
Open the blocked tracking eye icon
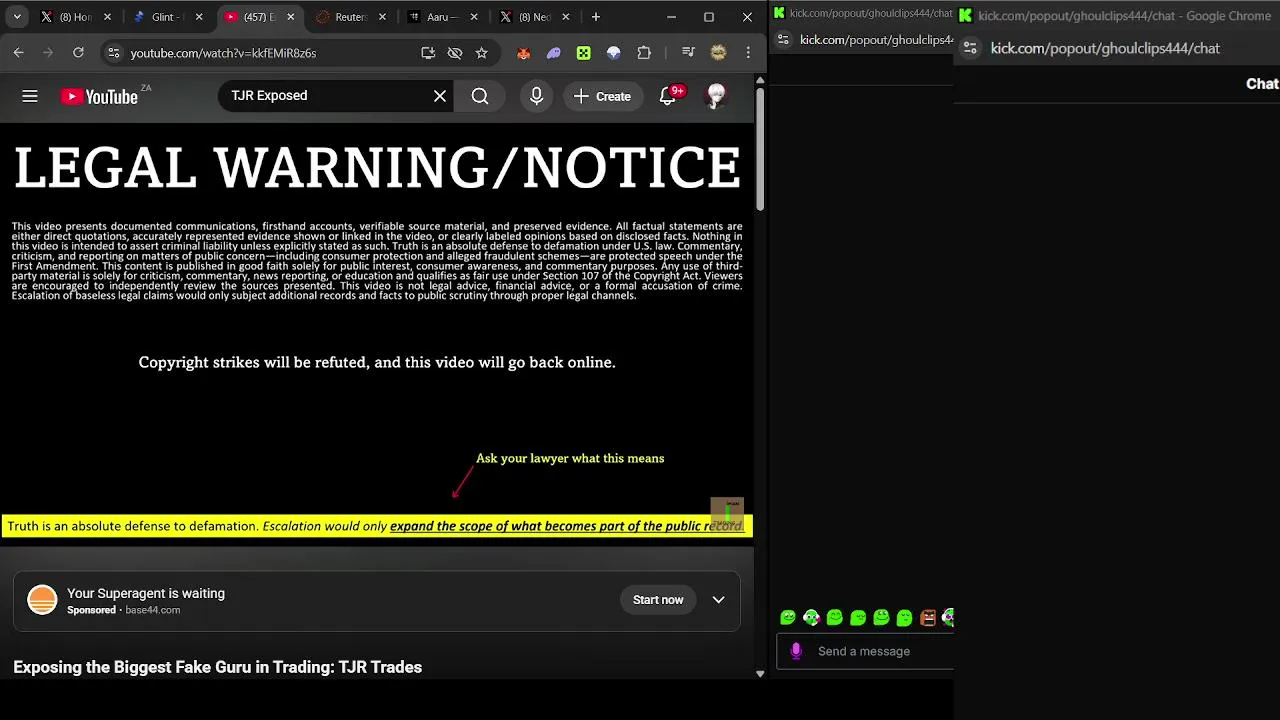point(455,53)
